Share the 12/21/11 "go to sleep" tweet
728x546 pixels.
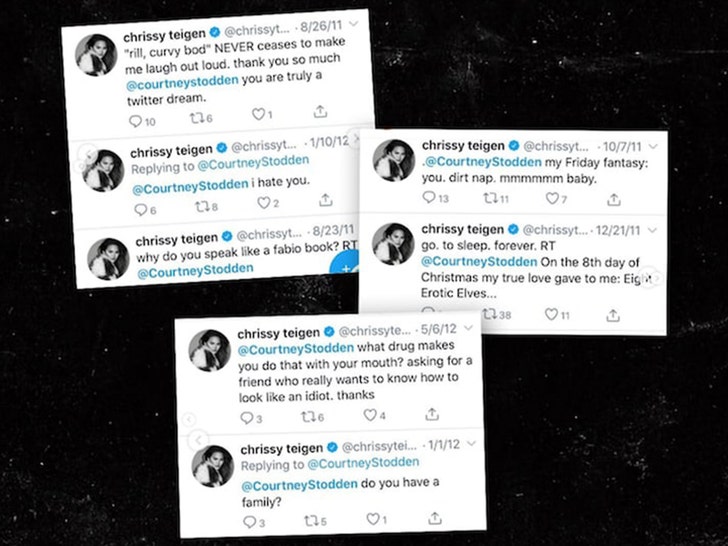[613, 316]
